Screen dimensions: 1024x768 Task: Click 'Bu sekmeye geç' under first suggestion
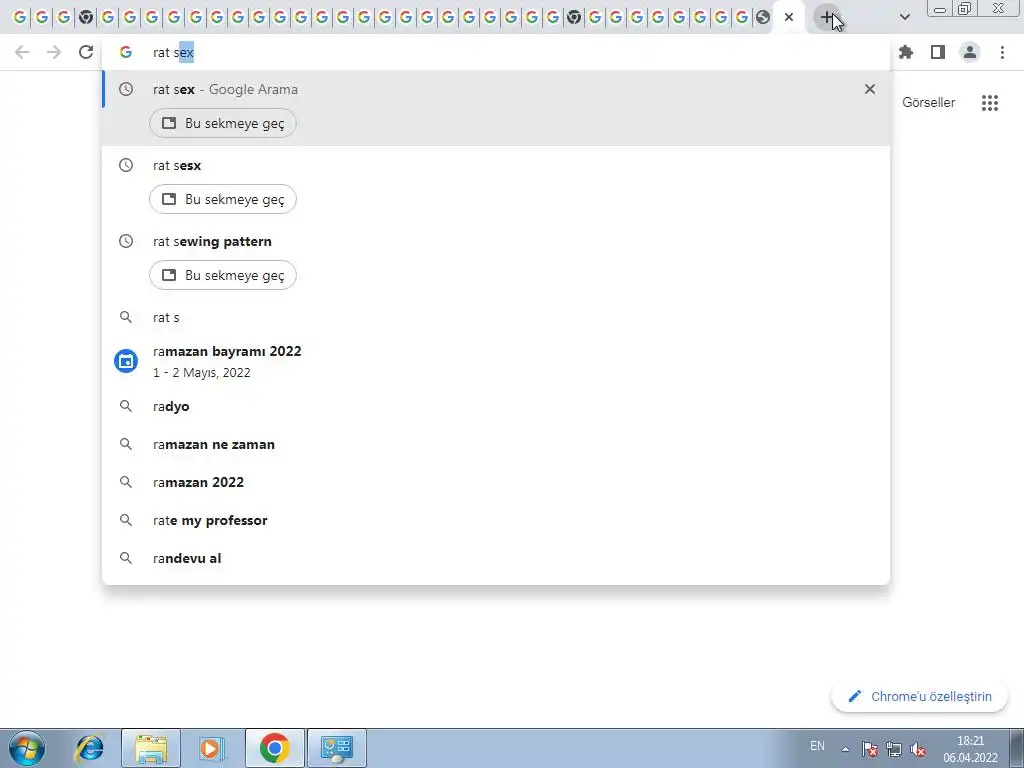click(223, 123)
